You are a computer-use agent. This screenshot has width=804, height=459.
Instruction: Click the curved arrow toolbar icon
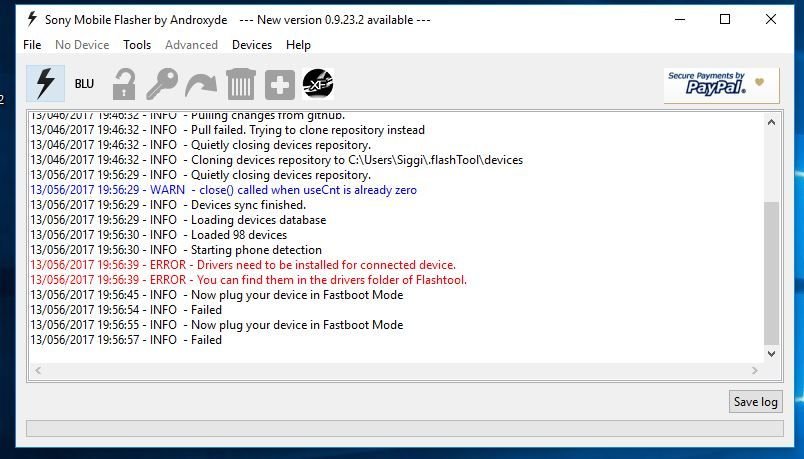tap(201, 85)
